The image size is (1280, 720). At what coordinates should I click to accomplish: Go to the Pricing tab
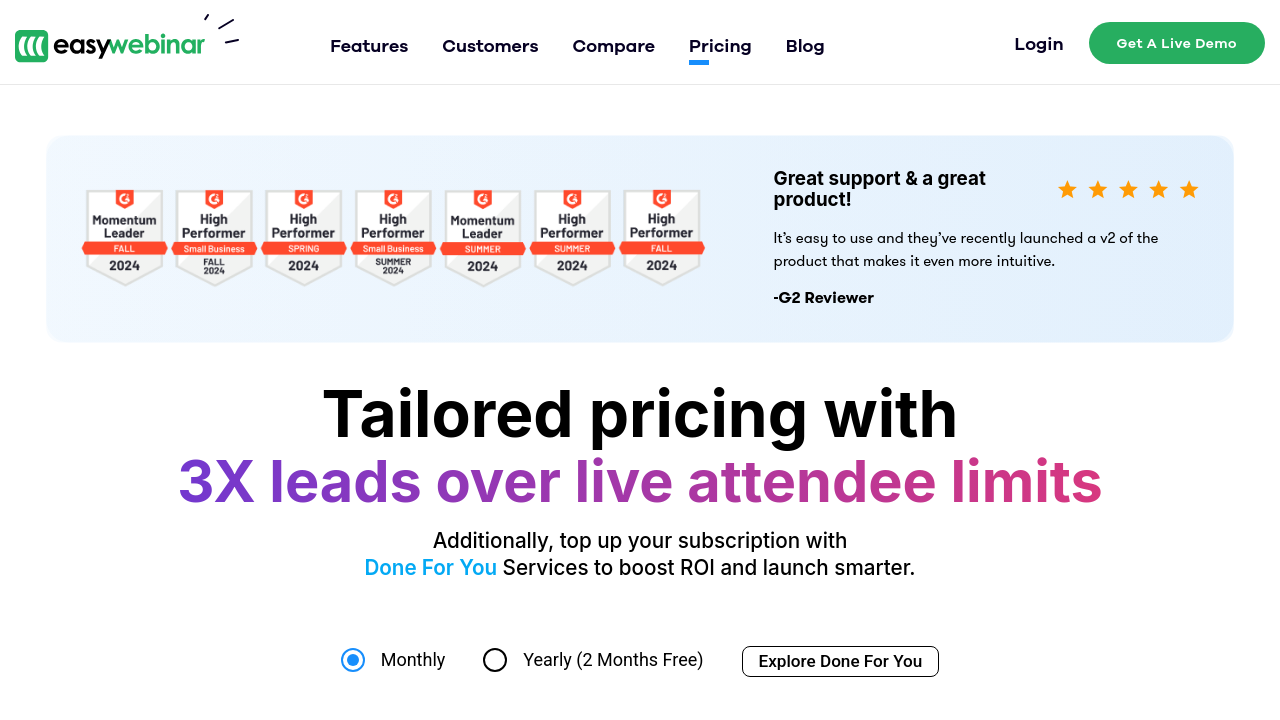point(720,46)
